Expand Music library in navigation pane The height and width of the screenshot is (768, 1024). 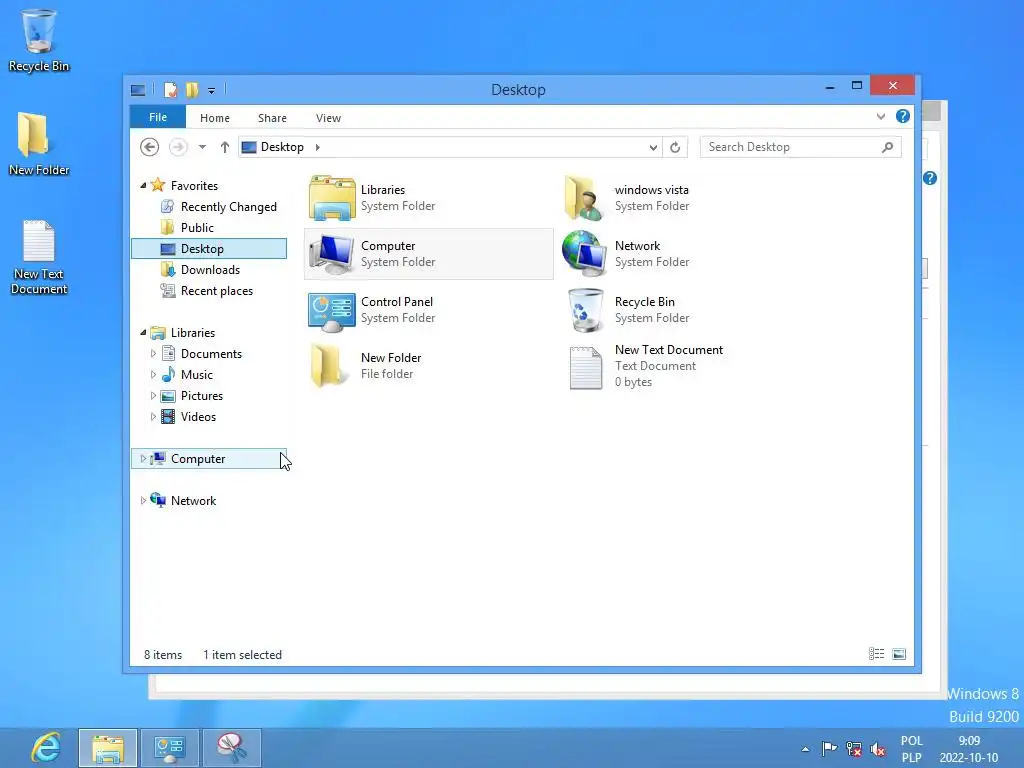153,374
